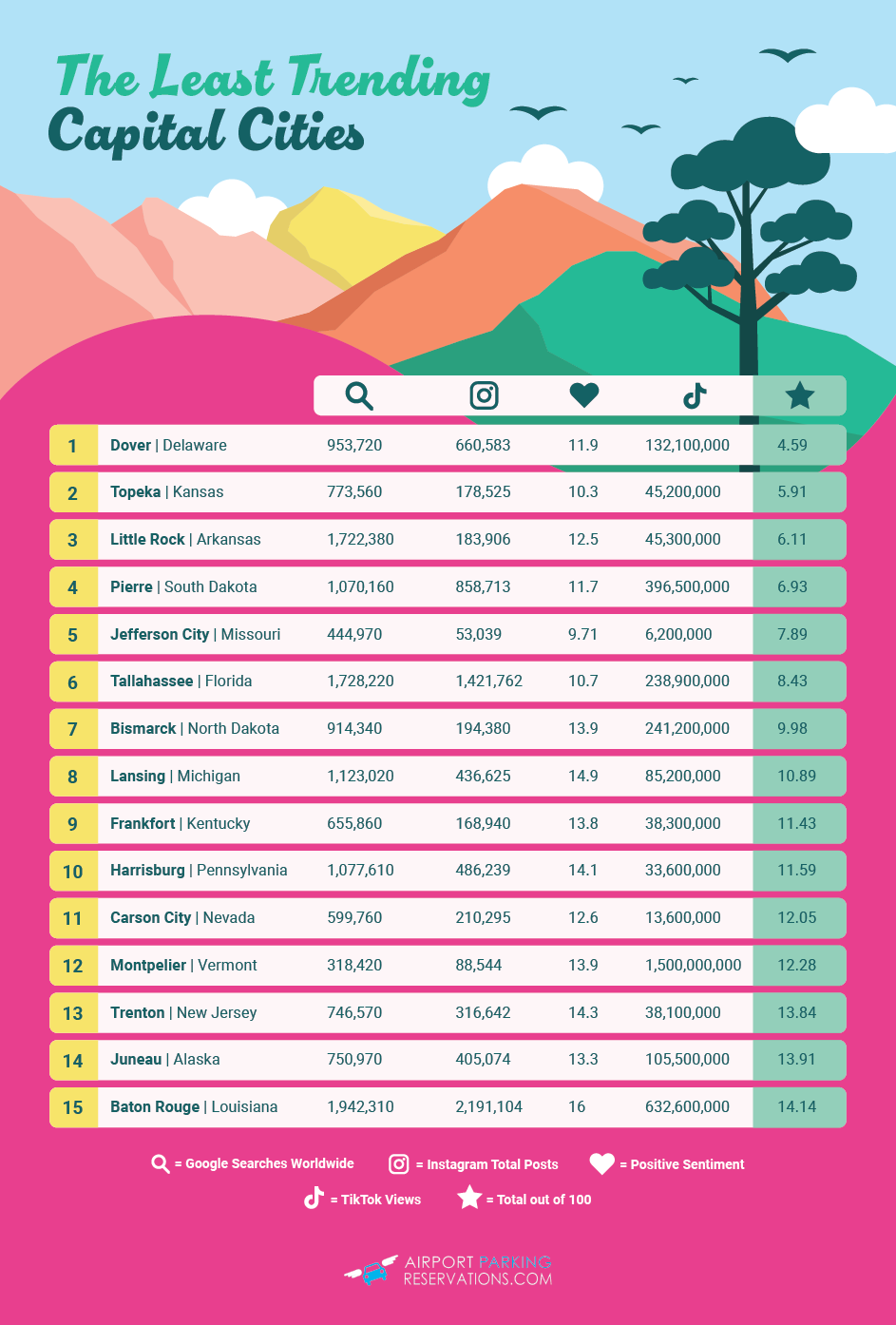Click the Instagram icon in table header
Image resolution: width=896 pixels, height=1325 pixels.
coord(484,395)
